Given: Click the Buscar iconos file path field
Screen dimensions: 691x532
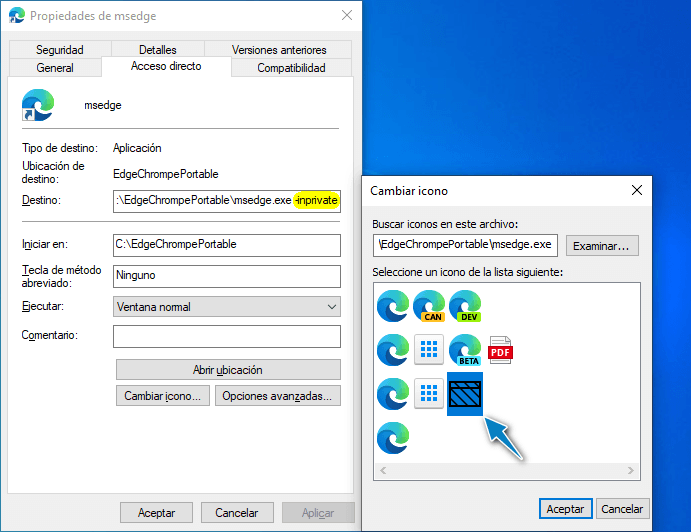Looking at the screenshot, I should [x=465, y=245].
